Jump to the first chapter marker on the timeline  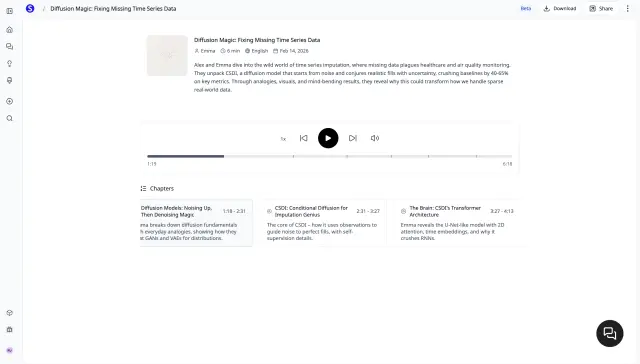click(293, 156)
